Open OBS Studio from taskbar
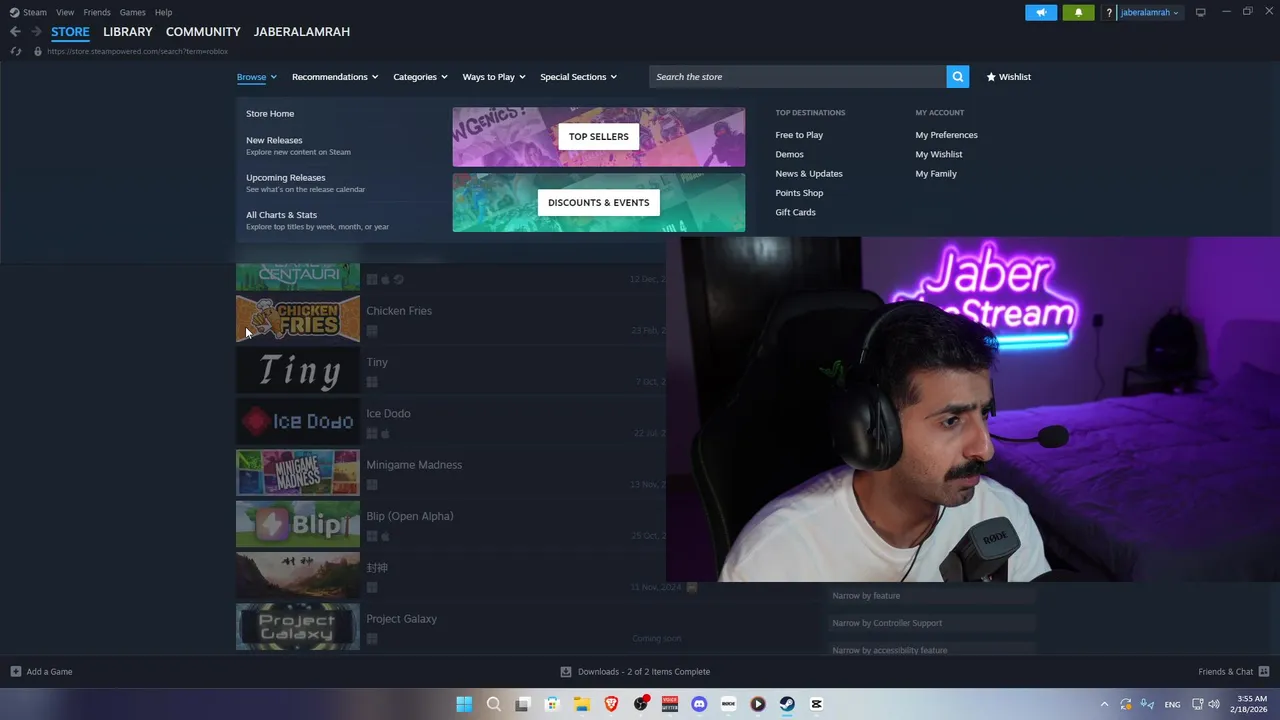 pyautogui.click(x=640, y=704)
